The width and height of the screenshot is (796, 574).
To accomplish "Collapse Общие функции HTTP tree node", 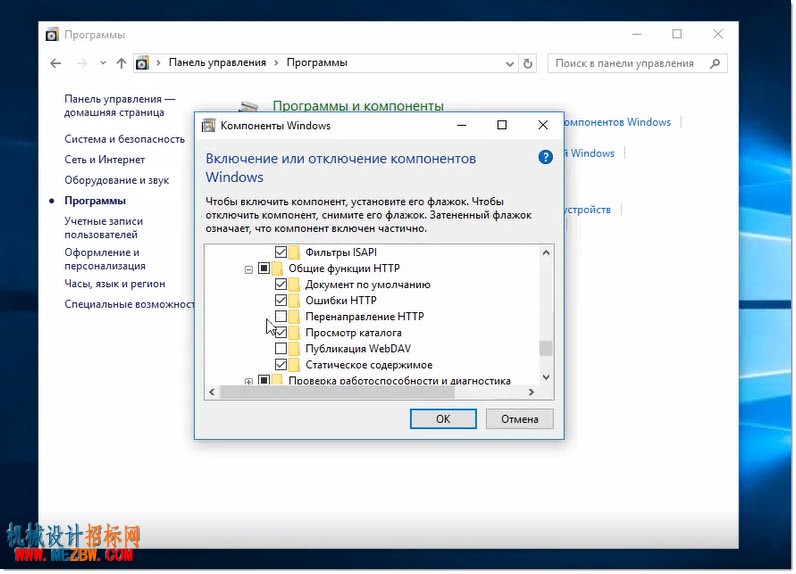I will (x=249, y=269).
